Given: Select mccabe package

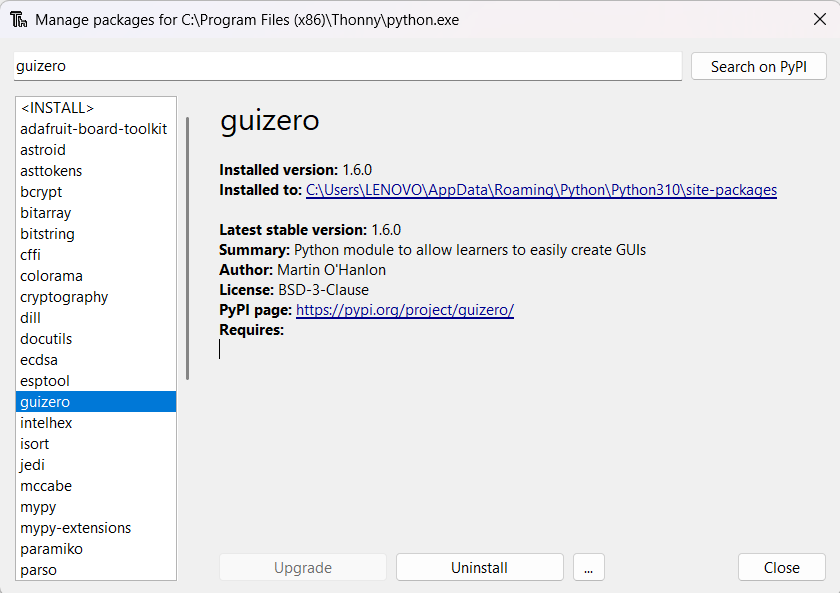Looking at the screenshot, I should click(x=96, y=486).
